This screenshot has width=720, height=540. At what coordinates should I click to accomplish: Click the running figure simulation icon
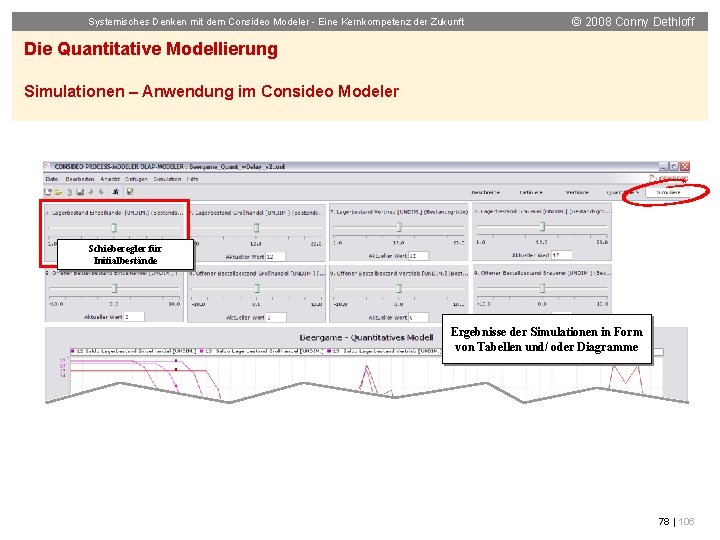click(x=116, y=192)
